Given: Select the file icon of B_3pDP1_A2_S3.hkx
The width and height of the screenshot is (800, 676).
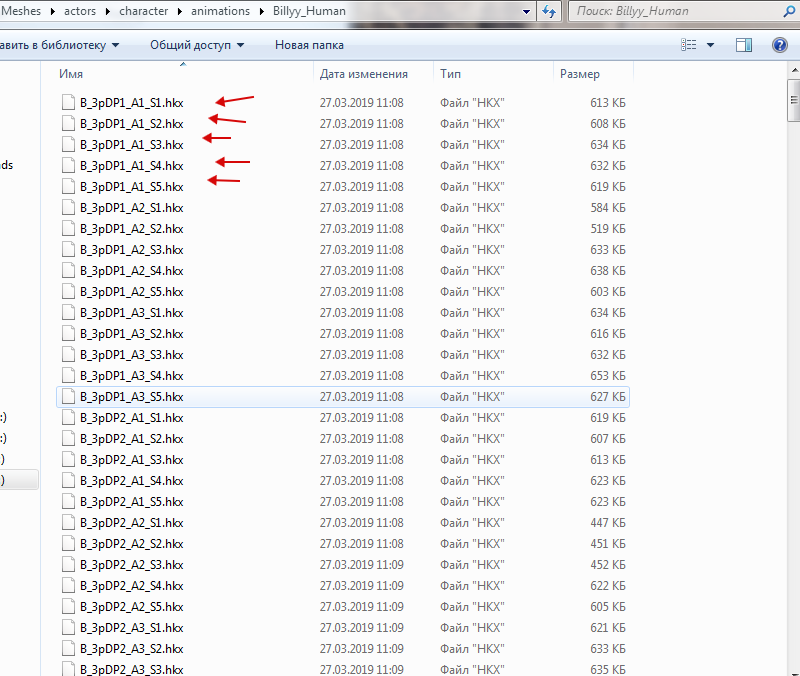Looking at the screenshot, I should (68, 250).
